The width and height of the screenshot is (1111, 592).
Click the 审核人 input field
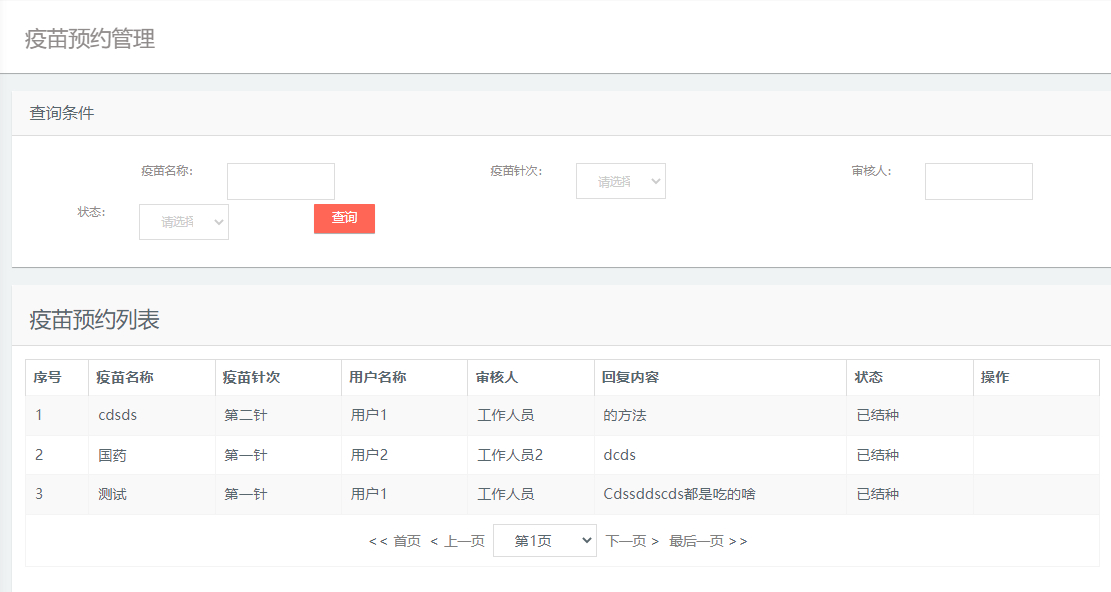[978, 181]
